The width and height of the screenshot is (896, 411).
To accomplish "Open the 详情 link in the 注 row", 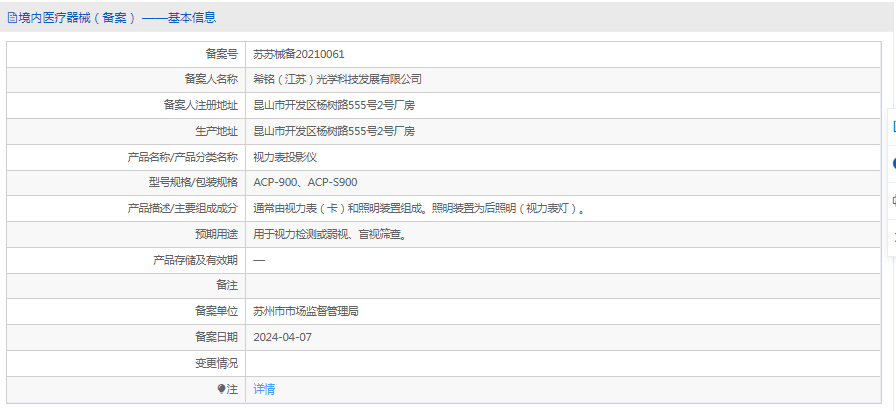I will (x=264, y=389).
